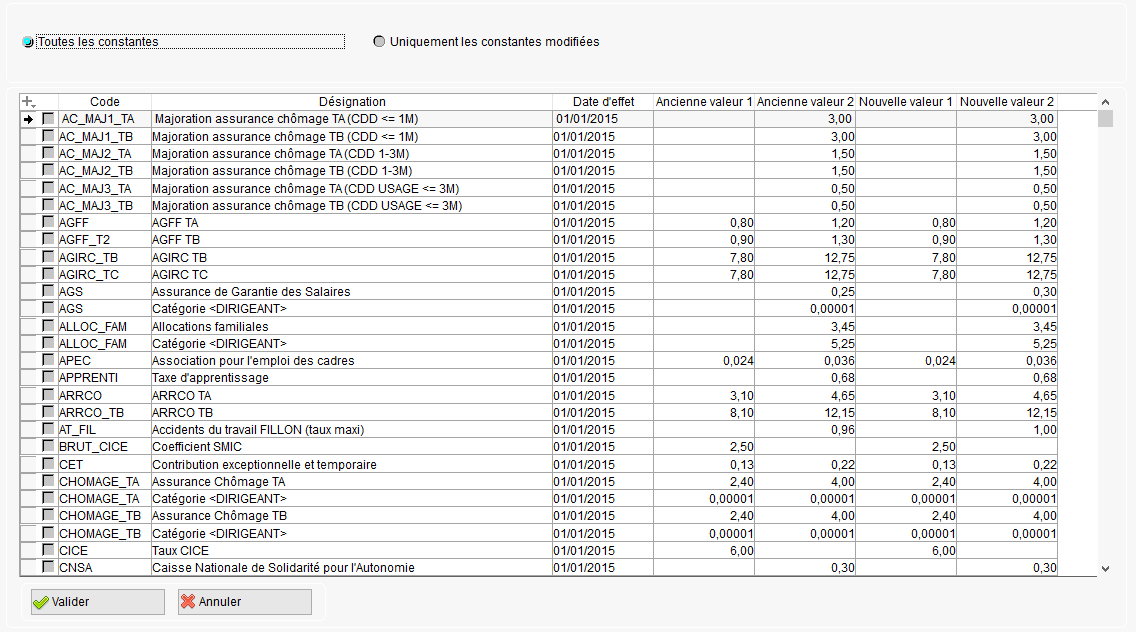Tick checkbox for CET row

[48, 464]
